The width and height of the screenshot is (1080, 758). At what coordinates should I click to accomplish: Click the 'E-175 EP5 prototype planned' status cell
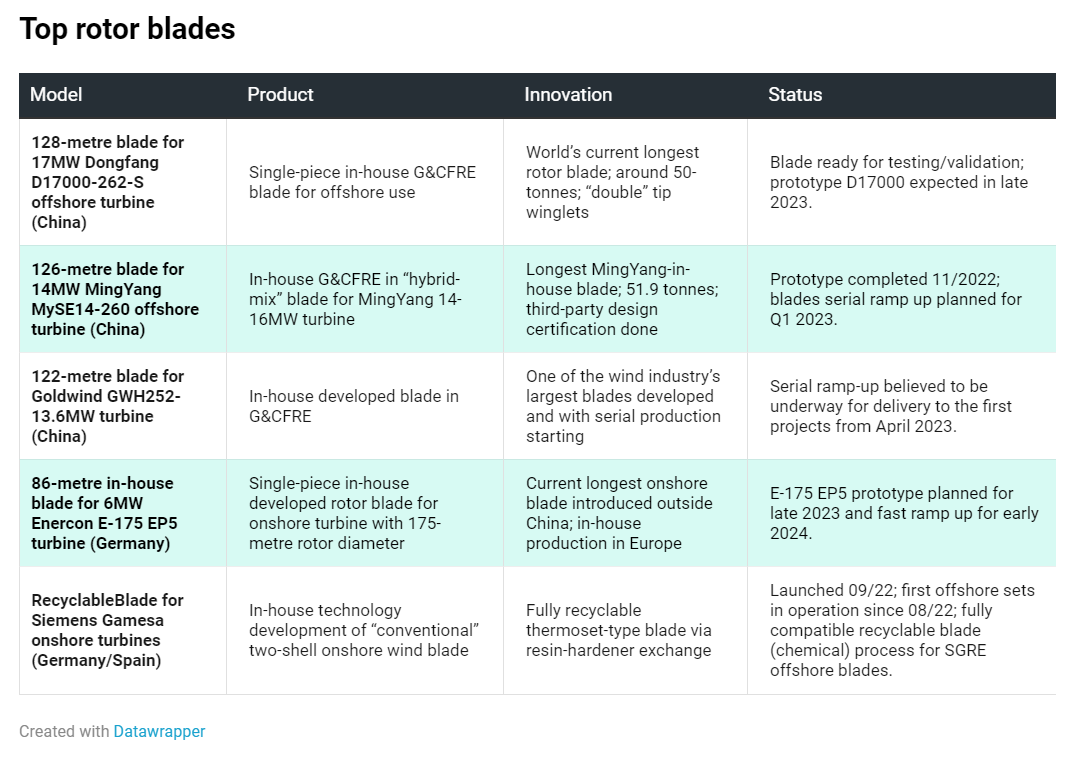click(x=903, y=513)
